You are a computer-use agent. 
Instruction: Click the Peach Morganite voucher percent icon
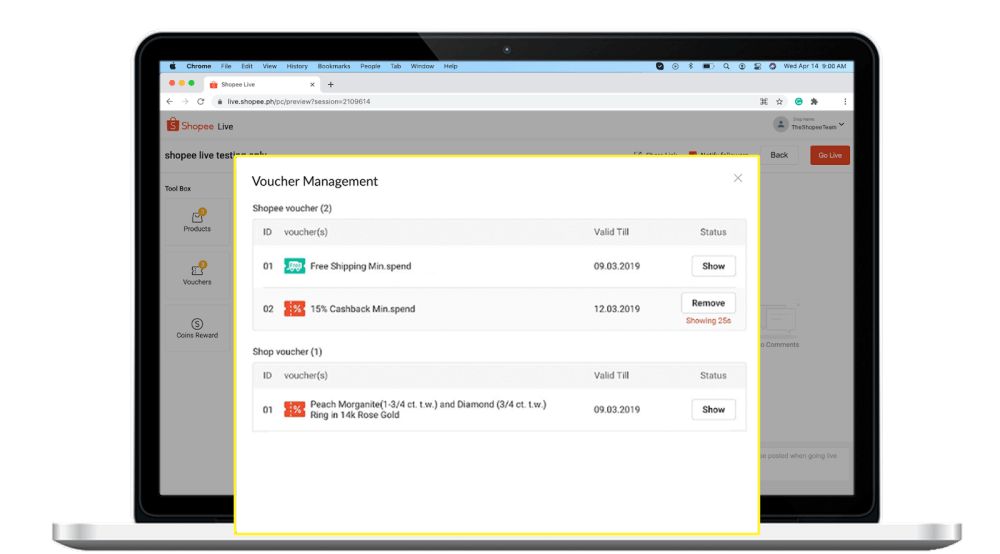click(x=294, y=409)
